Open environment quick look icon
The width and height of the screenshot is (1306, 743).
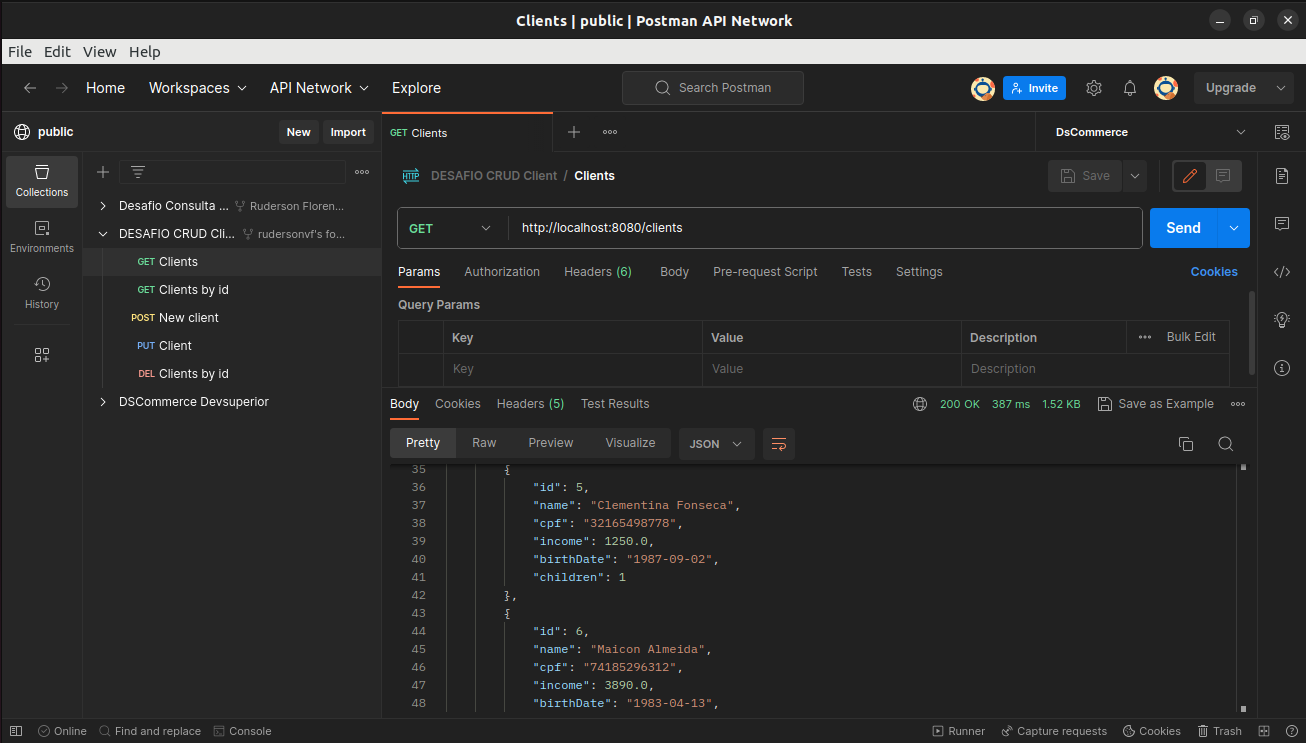[1282, 132]
